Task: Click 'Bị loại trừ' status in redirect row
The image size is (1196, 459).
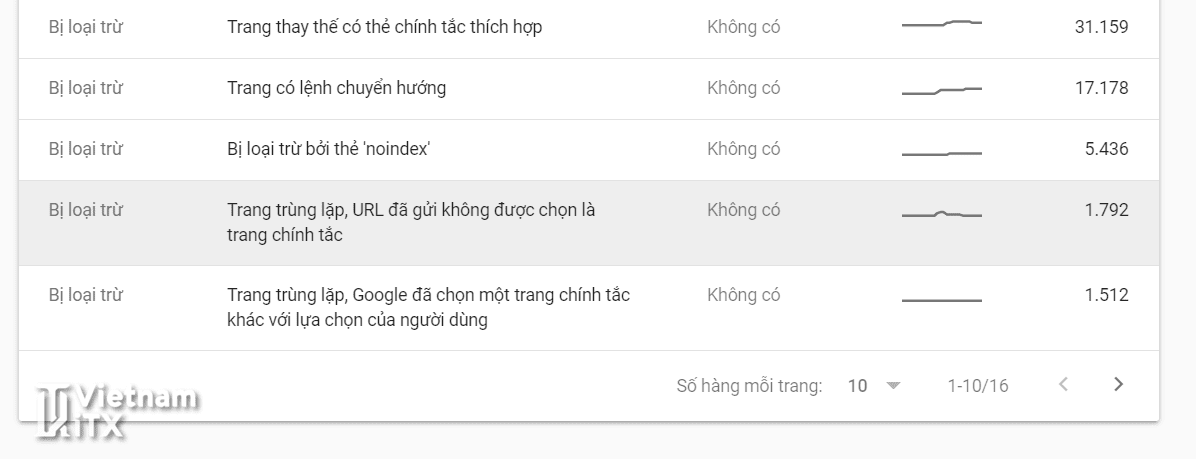Action: click(x=85, y=88)
